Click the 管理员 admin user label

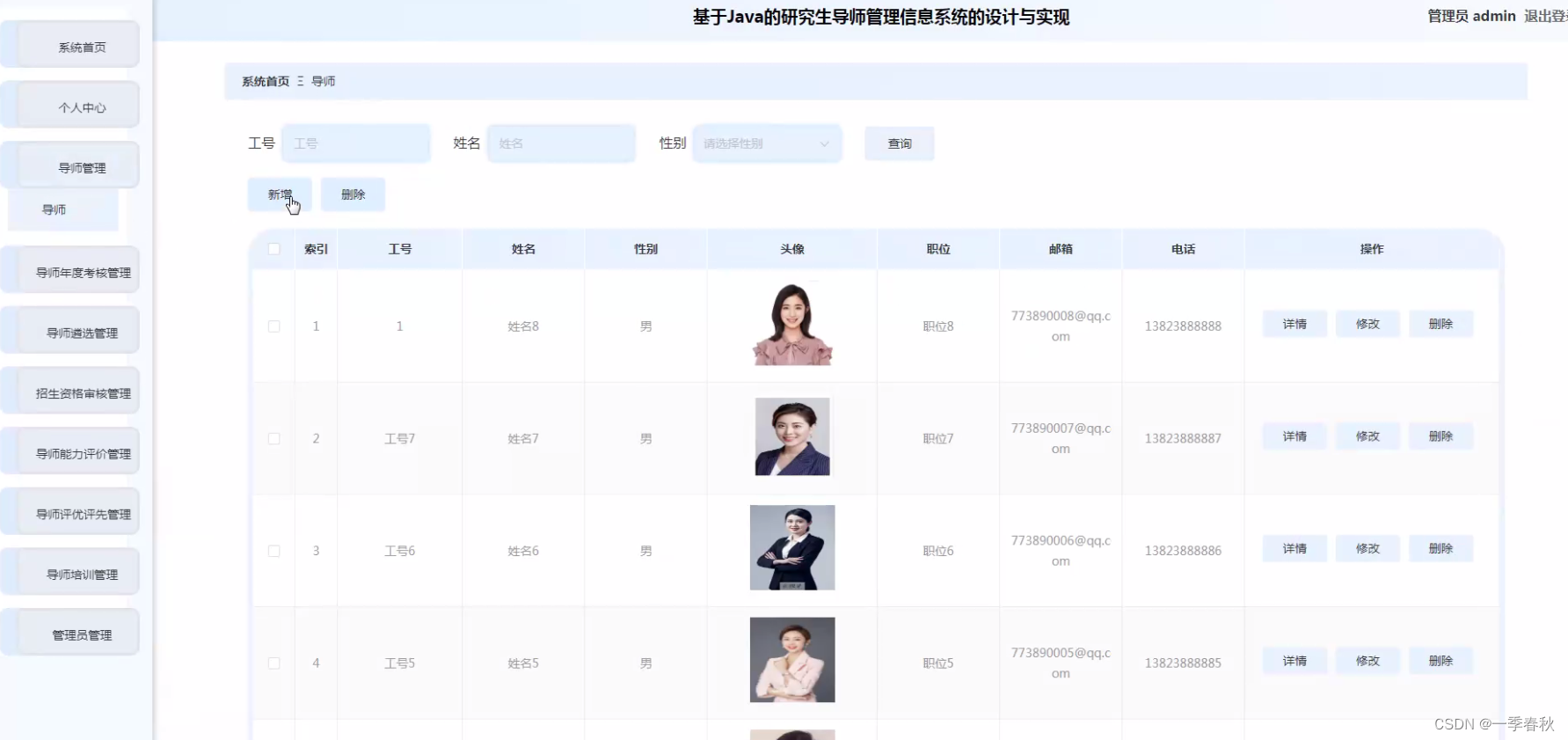coord(1471,16)
